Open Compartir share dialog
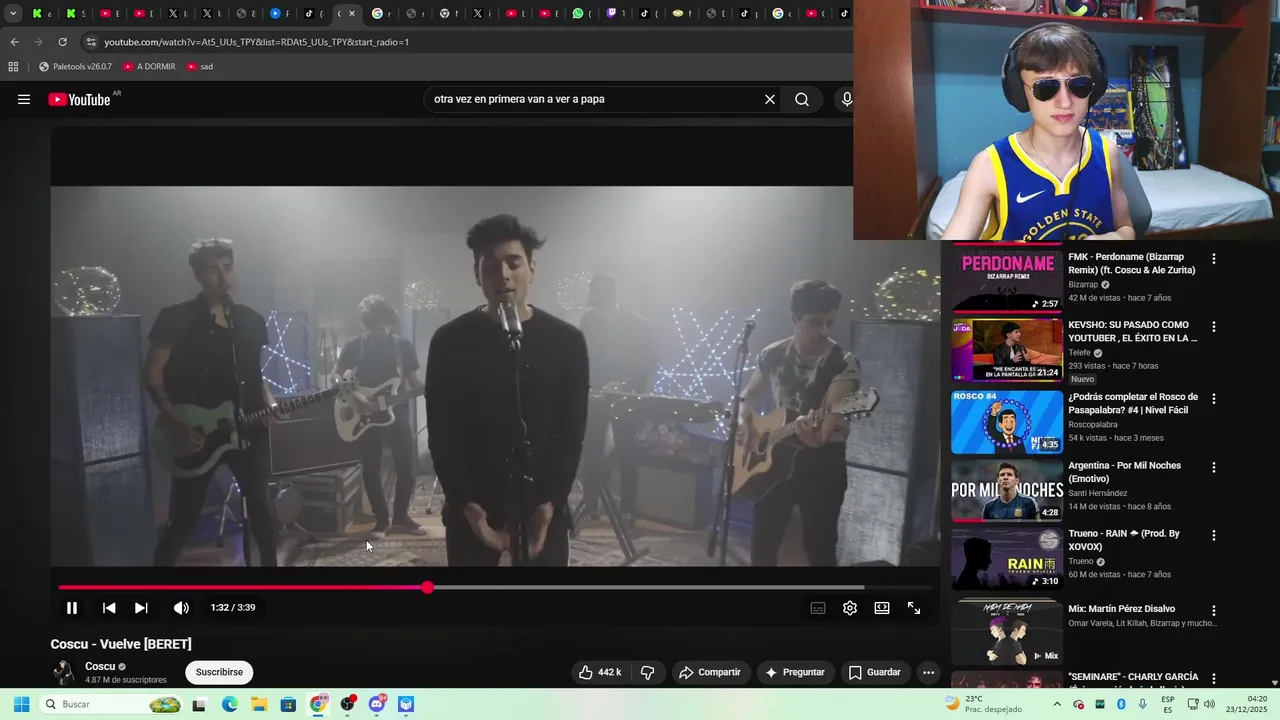 pyautogui.click(x=710, y=672)
